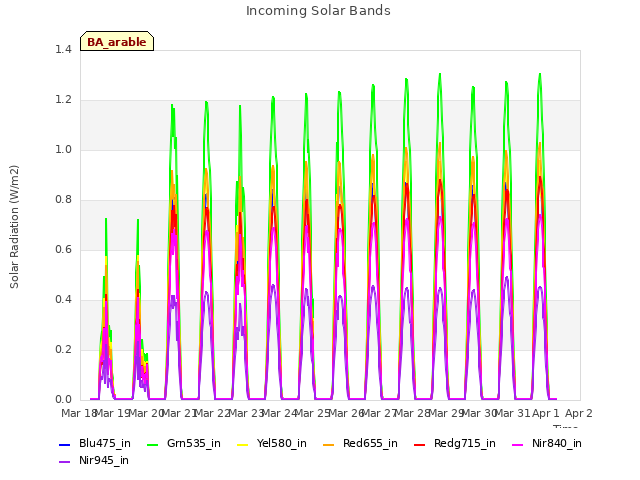Image resolution: width=640 pixels, height=480 pixels.
Task: Click the Red655_in legend color swatch
Action: (329, 444)
